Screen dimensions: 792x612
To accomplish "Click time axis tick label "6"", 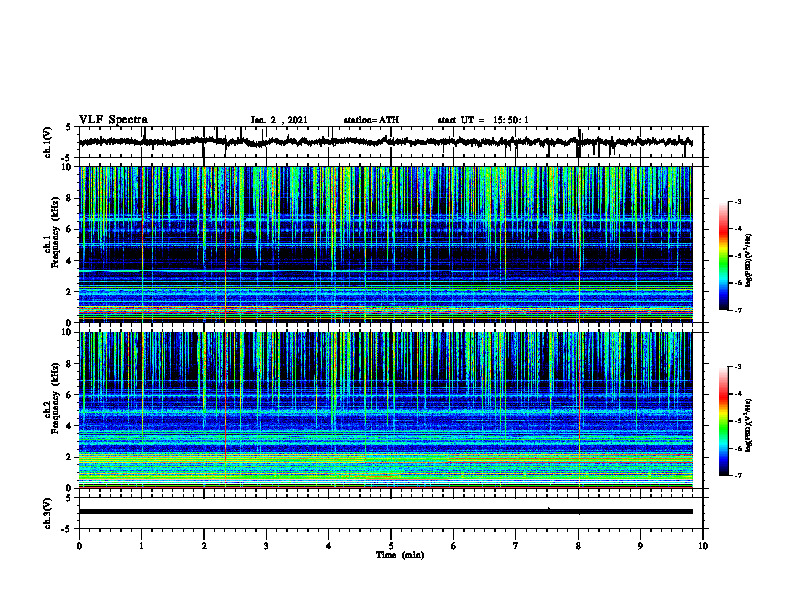I will click(454, 546).
